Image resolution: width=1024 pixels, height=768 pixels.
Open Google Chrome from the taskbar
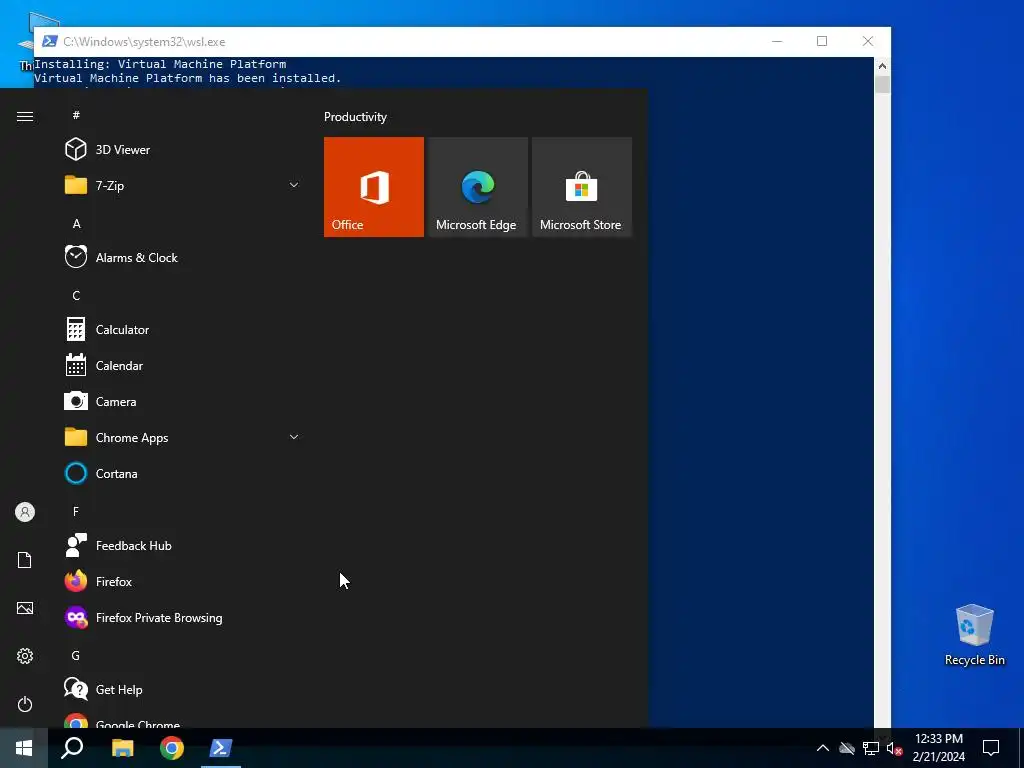172,748
